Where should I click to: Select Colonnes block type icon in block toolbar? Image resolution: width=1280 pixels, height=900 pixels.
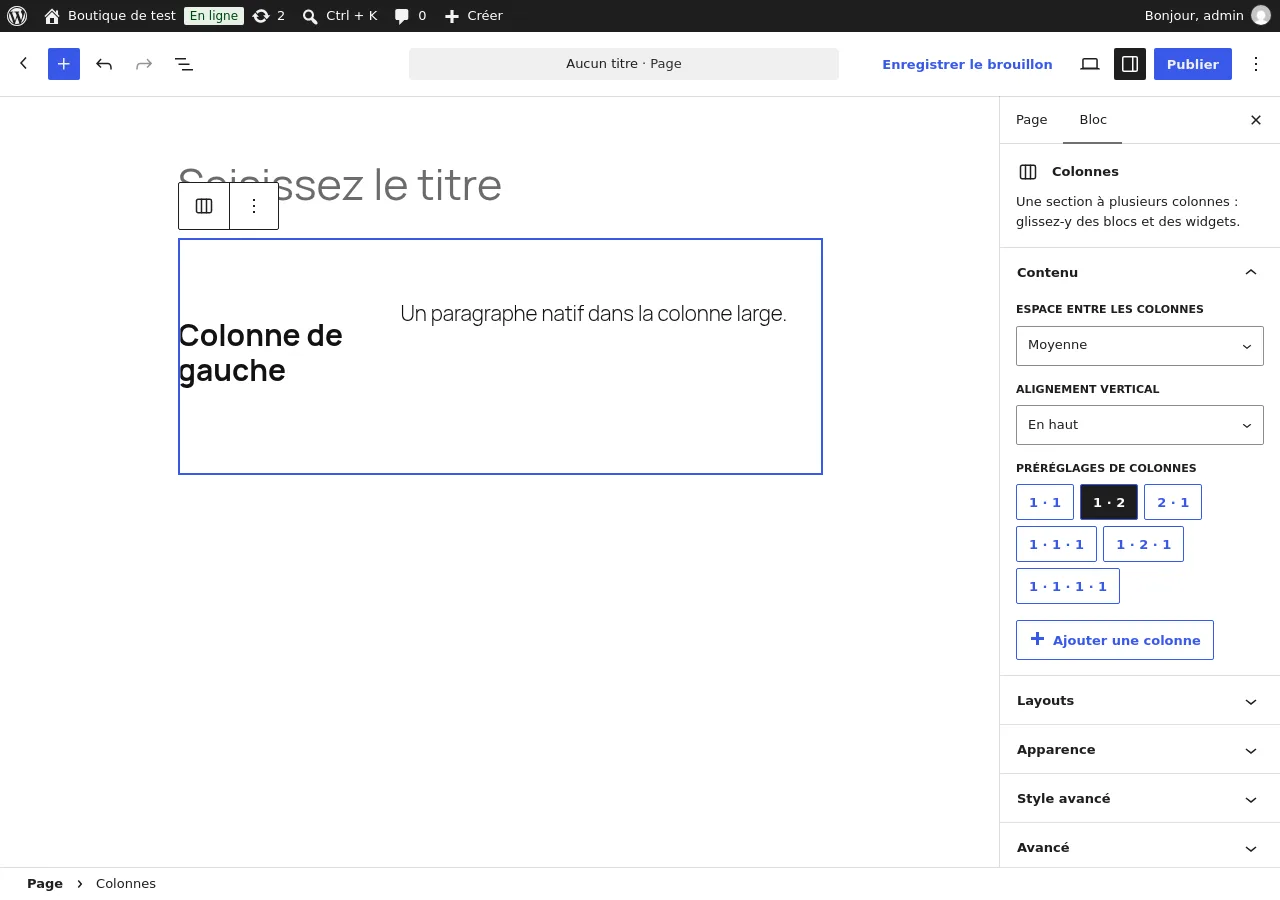[204, 206]
